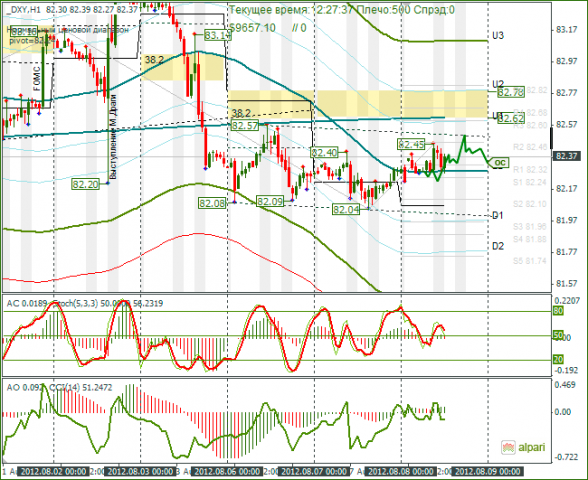Screen dimensions: 588x480
Task: Click the 83.14 price label
Action: tap(218, 35)
